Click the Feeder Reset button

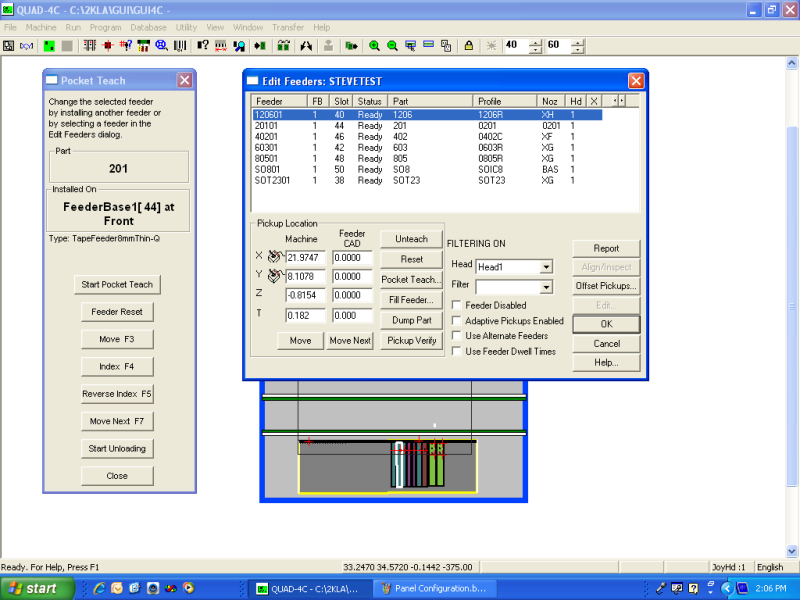[117, 312]
